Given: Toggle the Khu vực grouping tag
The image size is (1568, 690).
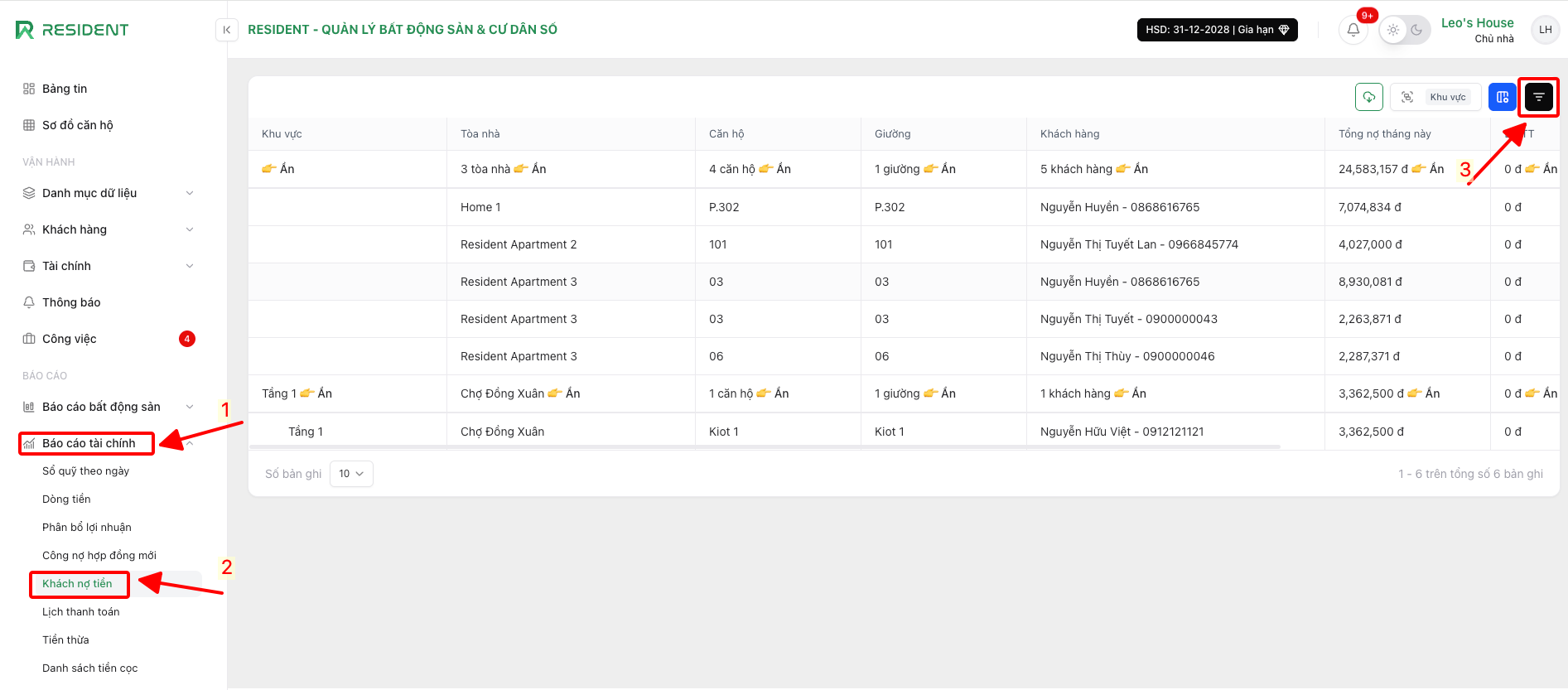Looking at the screenshot, I should pyautogui.click(x=1447, y=98).
